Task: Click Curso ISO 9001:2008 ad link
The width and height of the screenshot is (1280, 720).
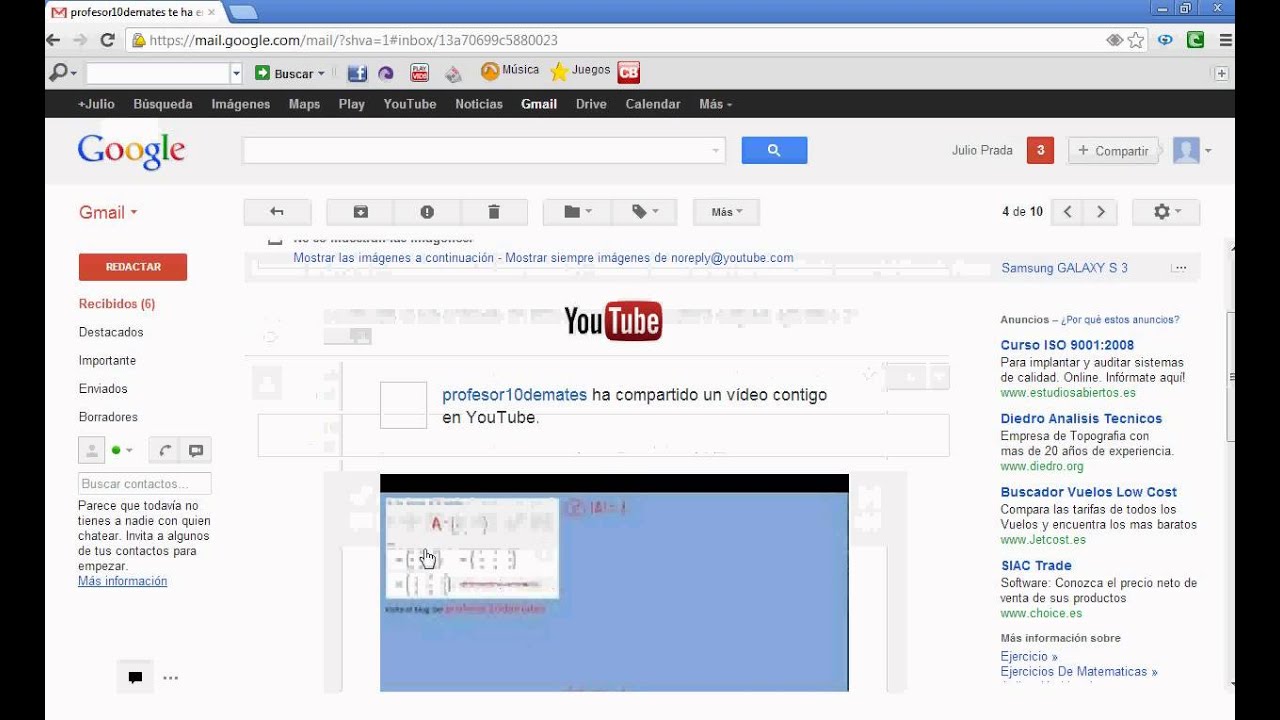Action: coord(1067,345)
